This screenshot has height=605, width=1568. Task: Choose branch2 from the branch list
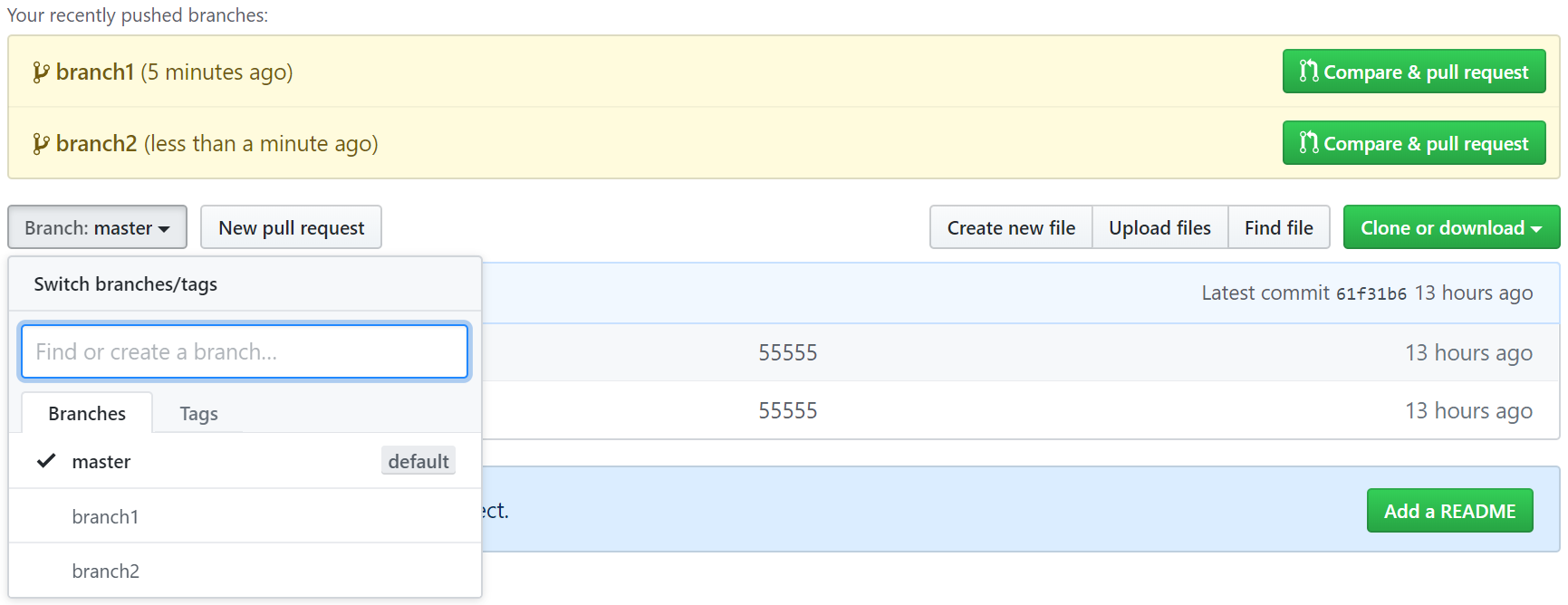point(105,571)
